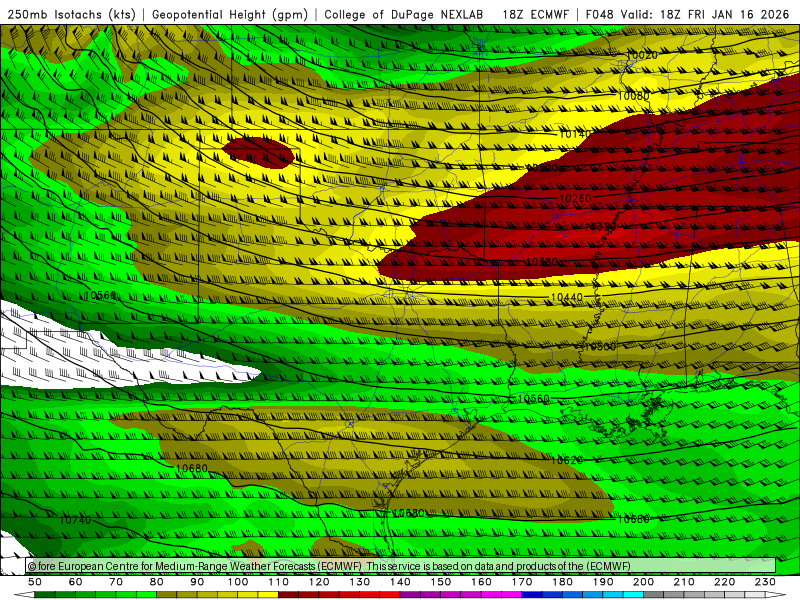Screen dimensions: 800x600
Task: Click the '70' value on the color scale
Action: tap(116, 582)
